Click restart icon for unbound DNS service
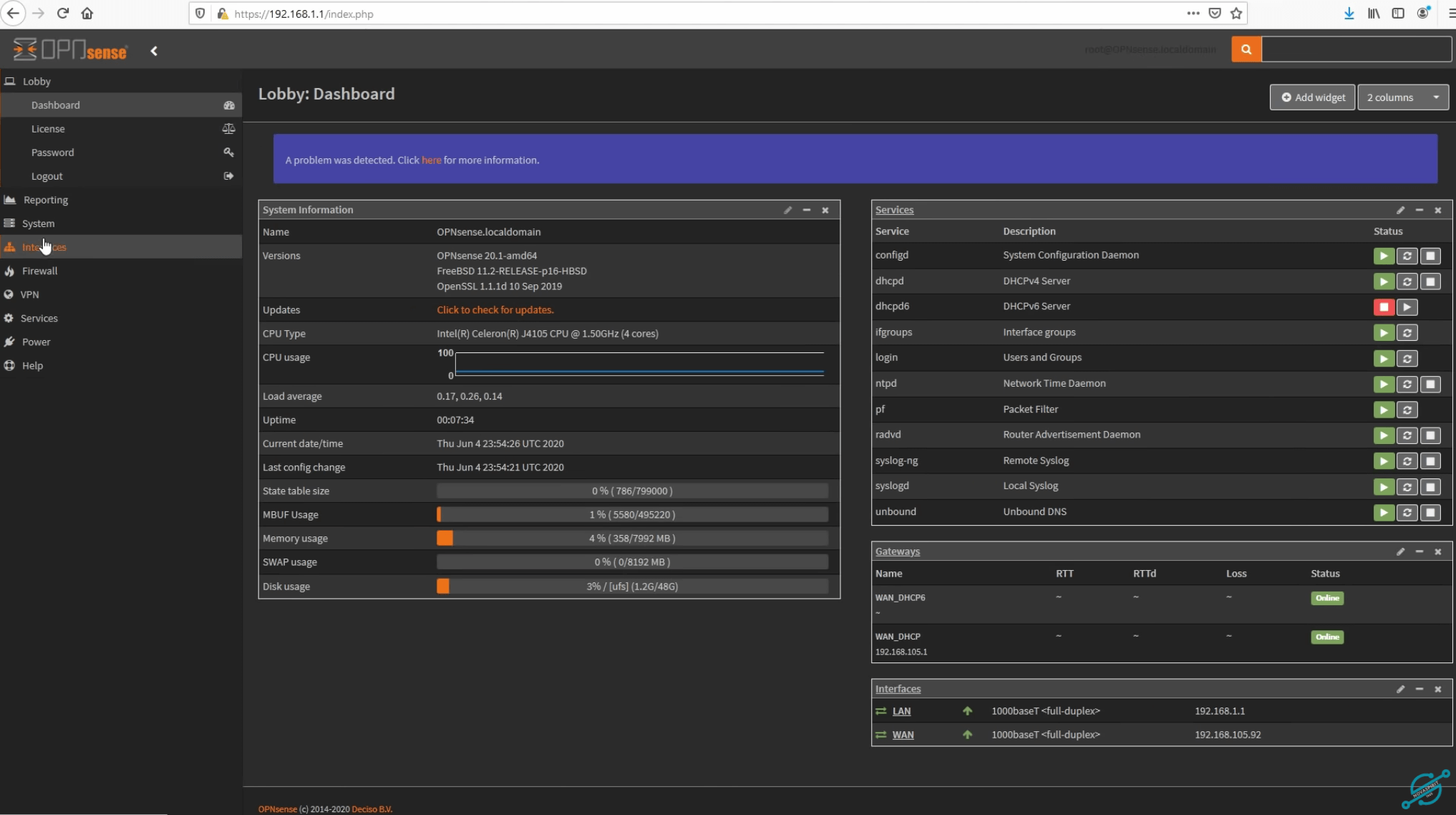This screenshot has height=815, width=1456. [1407, 511]
